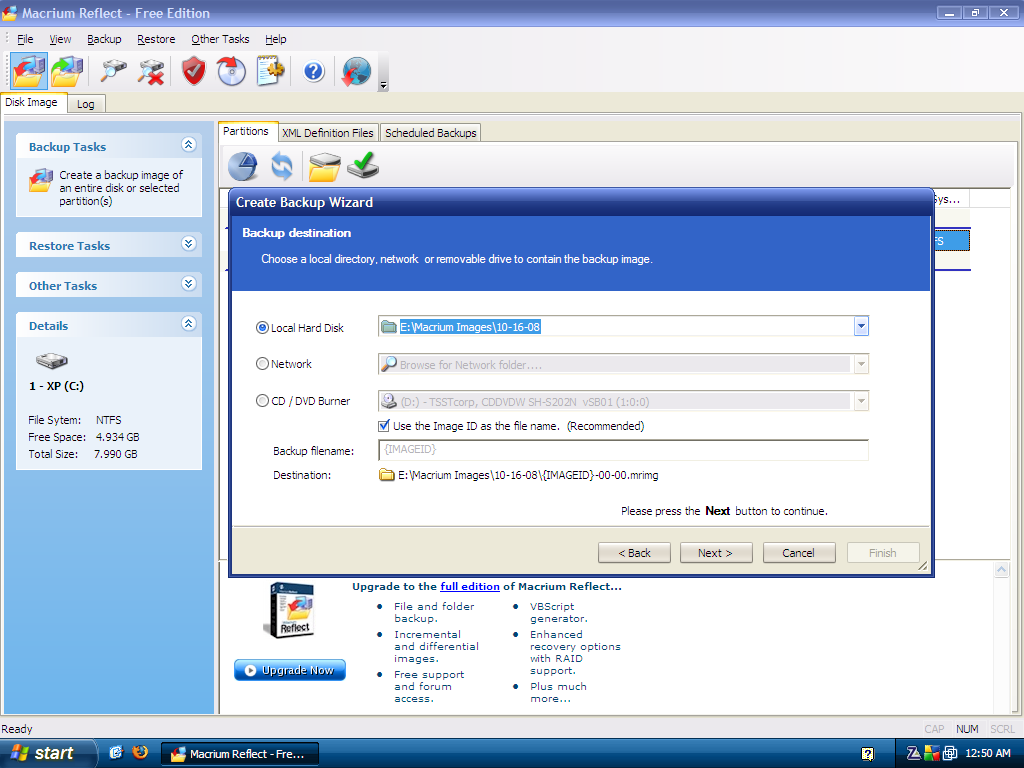Open the View menu

pos(60,39)
